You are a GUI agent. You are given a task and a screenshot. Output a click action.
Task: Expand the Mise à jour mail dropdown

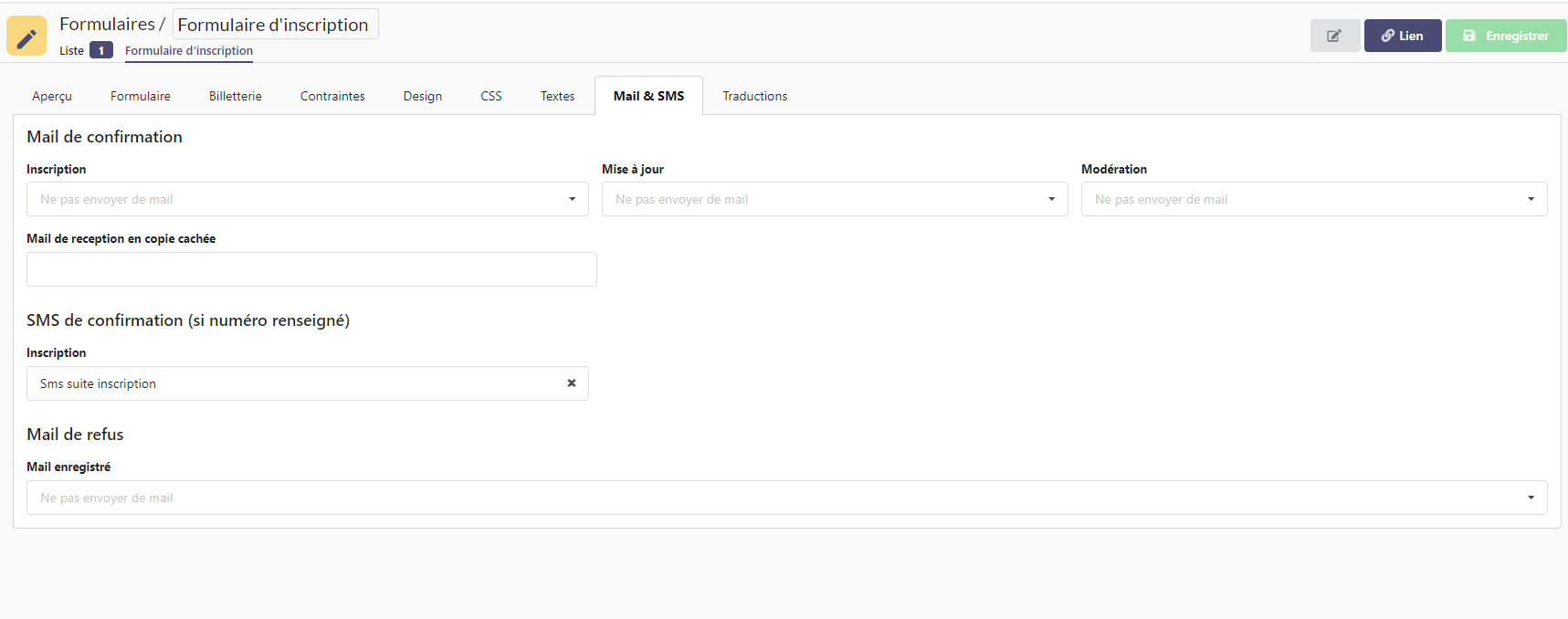click(834, 199)
